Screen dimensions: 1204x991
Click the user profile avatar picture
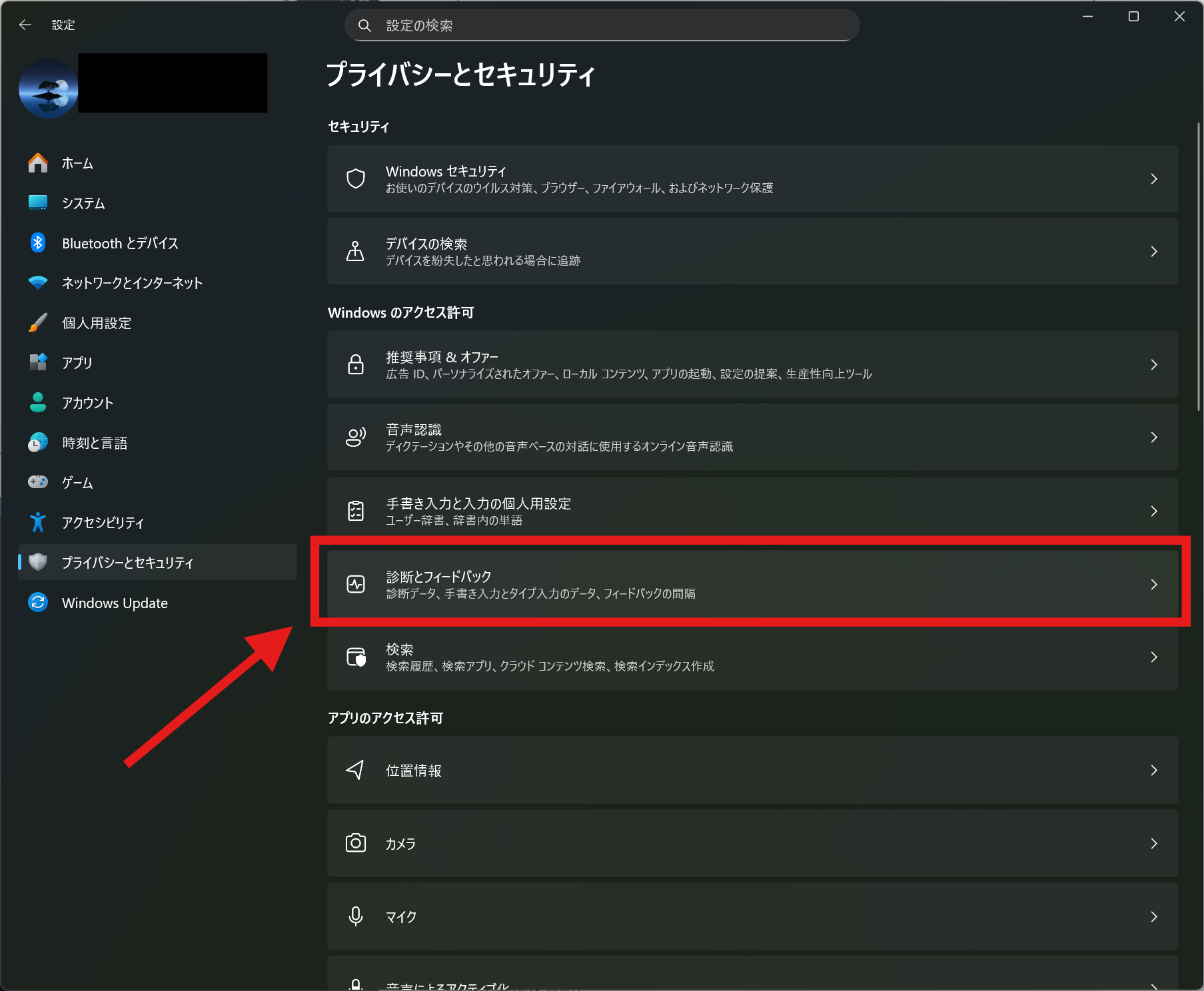49,89
